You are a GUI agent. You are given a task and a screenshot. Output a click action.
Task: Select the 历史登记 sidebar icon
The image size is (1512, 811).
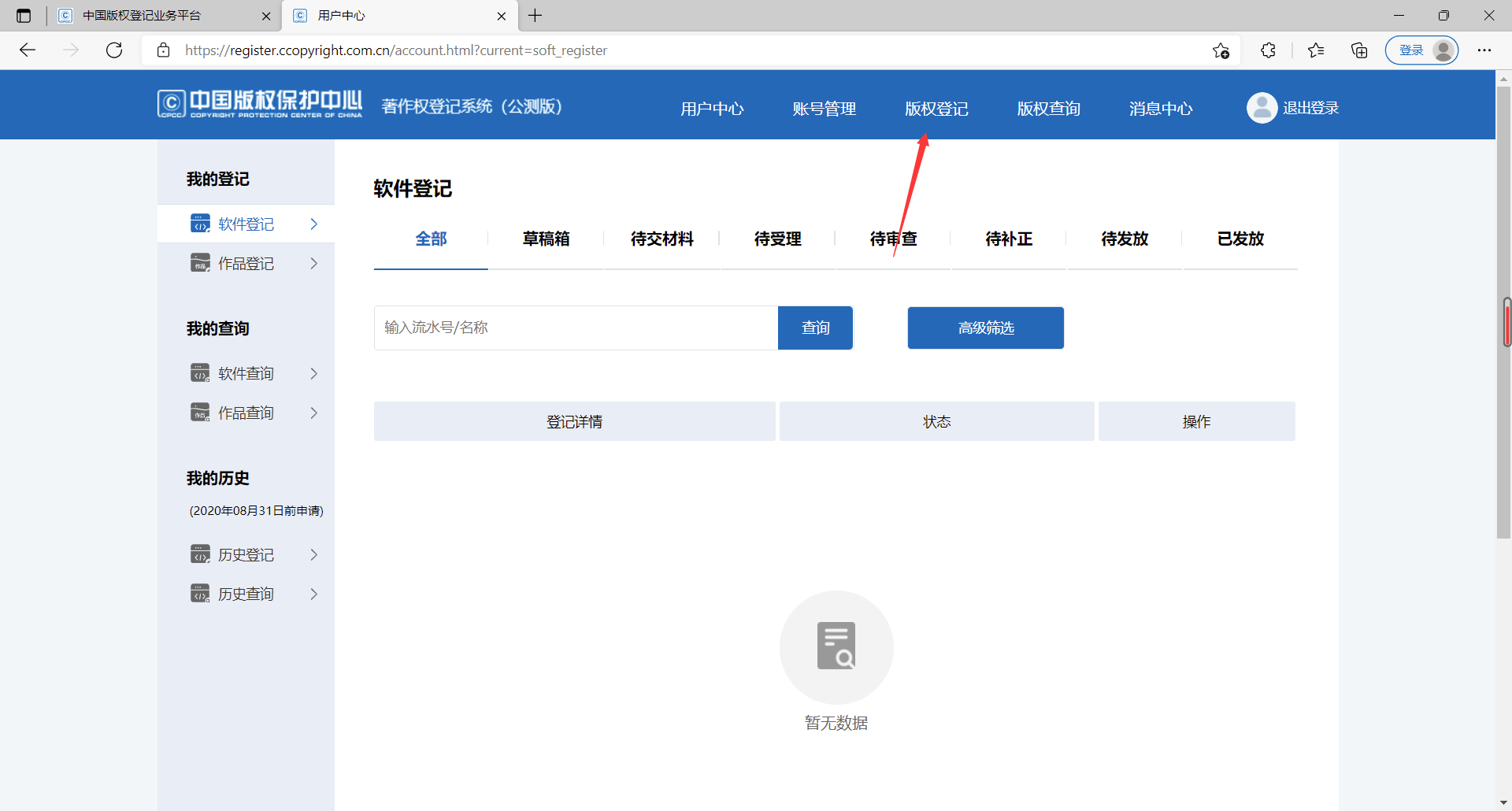tap(199, 554)
